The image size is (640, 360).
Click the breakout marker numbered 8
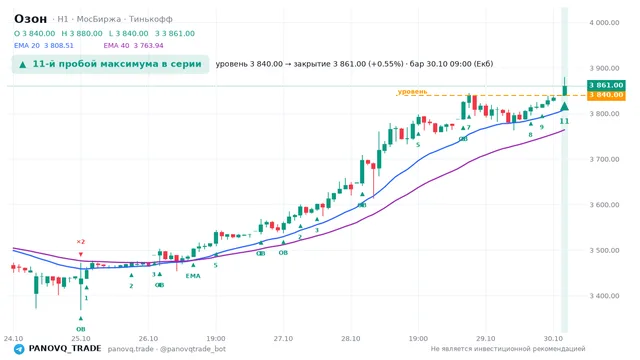click(x=531, y=130)
